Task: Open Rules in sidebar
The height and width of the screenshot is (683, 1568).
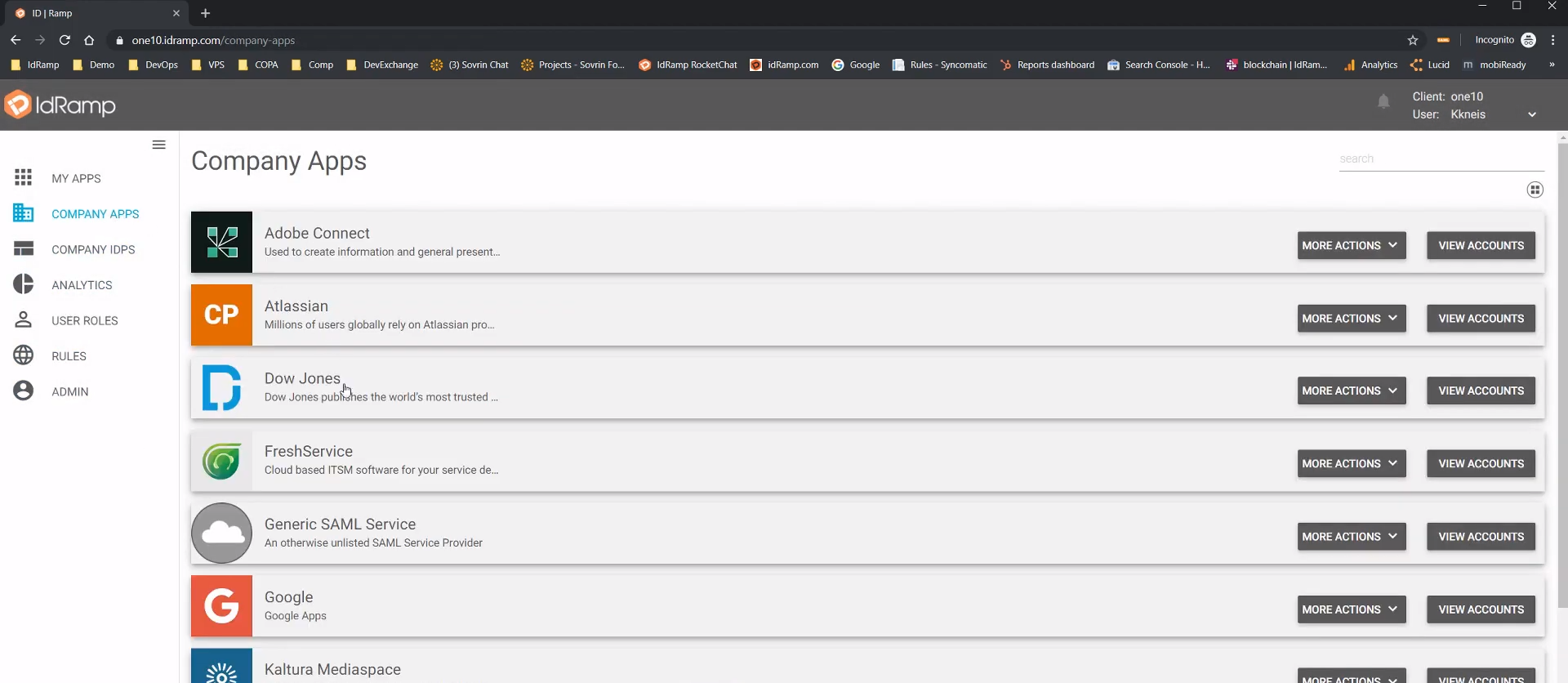Action: (x=69, y=356)
